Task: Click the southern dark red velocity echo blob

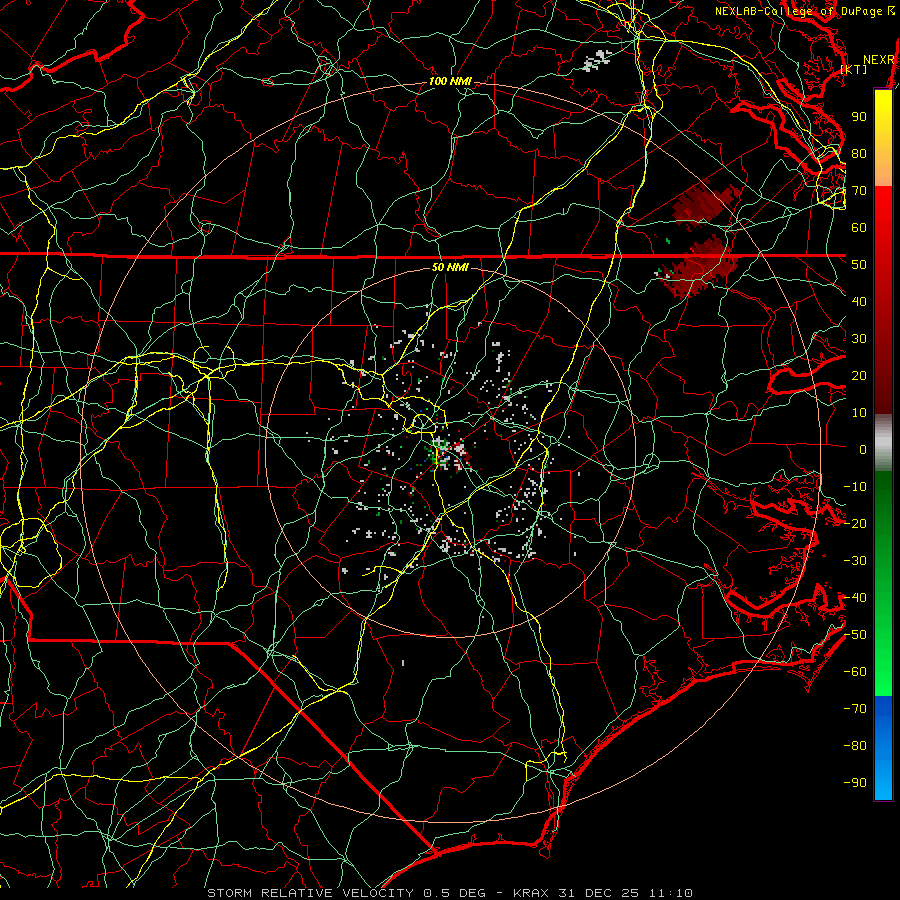Action: pyautogui.click(x=700, y=267)
